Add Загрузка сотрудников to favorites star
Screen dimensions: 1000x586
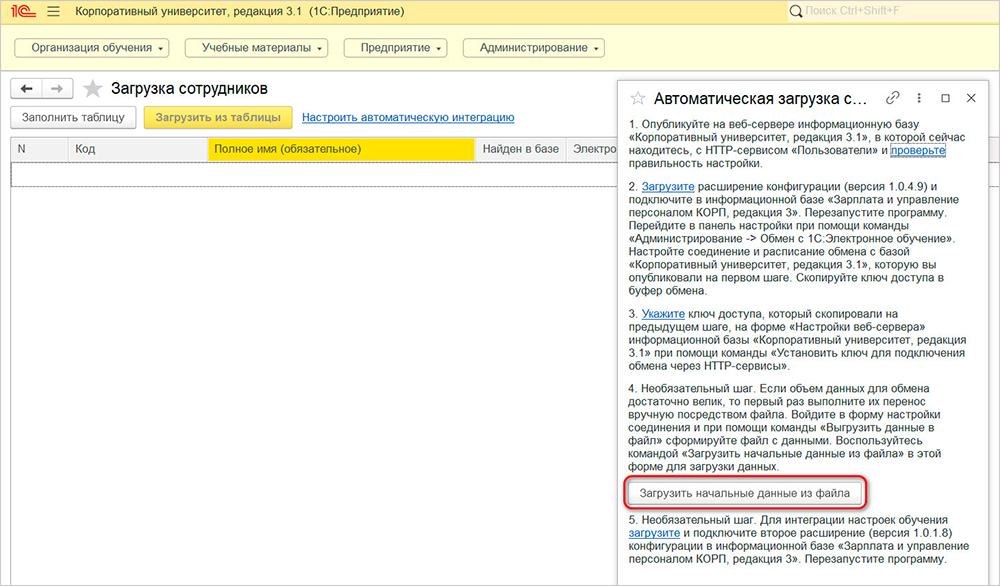tap(93, 89)
